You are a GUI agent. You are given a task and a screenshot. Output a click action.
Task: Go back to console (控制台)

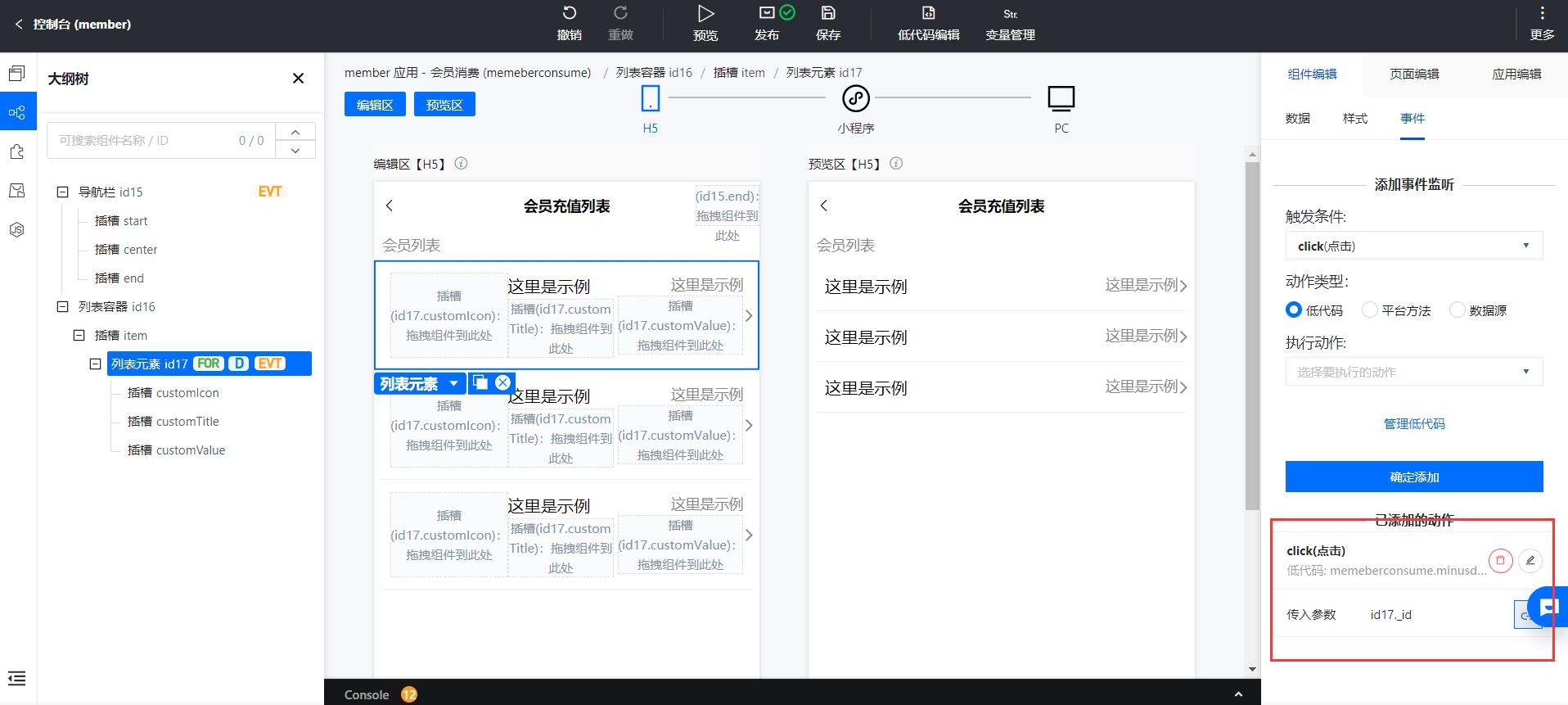tap(73, 25)
